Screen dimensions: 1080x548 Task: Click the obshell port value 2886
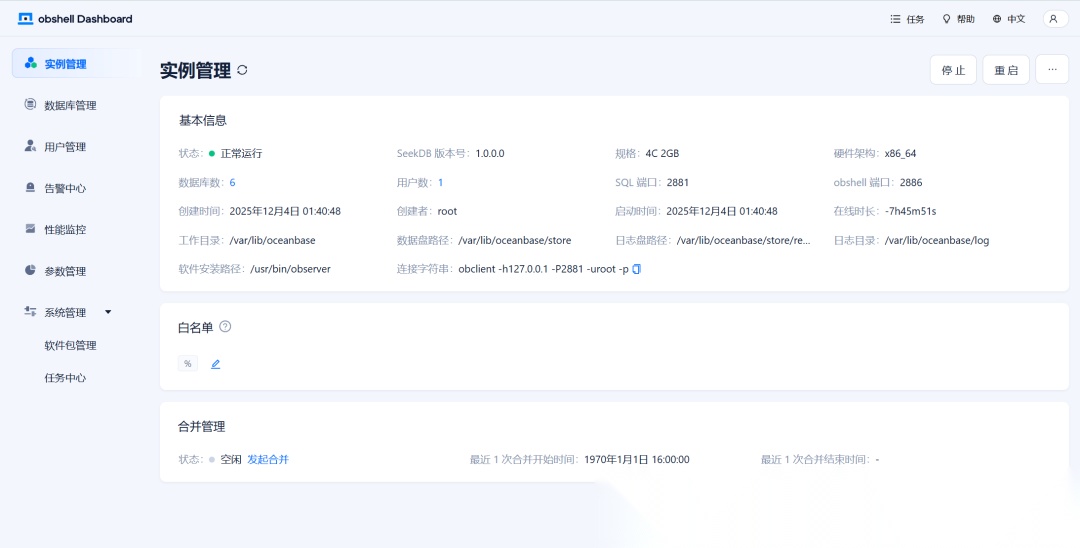[x=911, y=182]
